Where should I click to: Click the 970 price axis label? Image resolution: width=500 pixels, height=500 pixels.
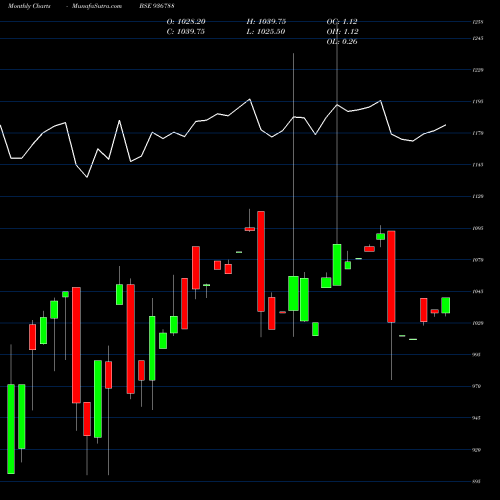point(477,386)
